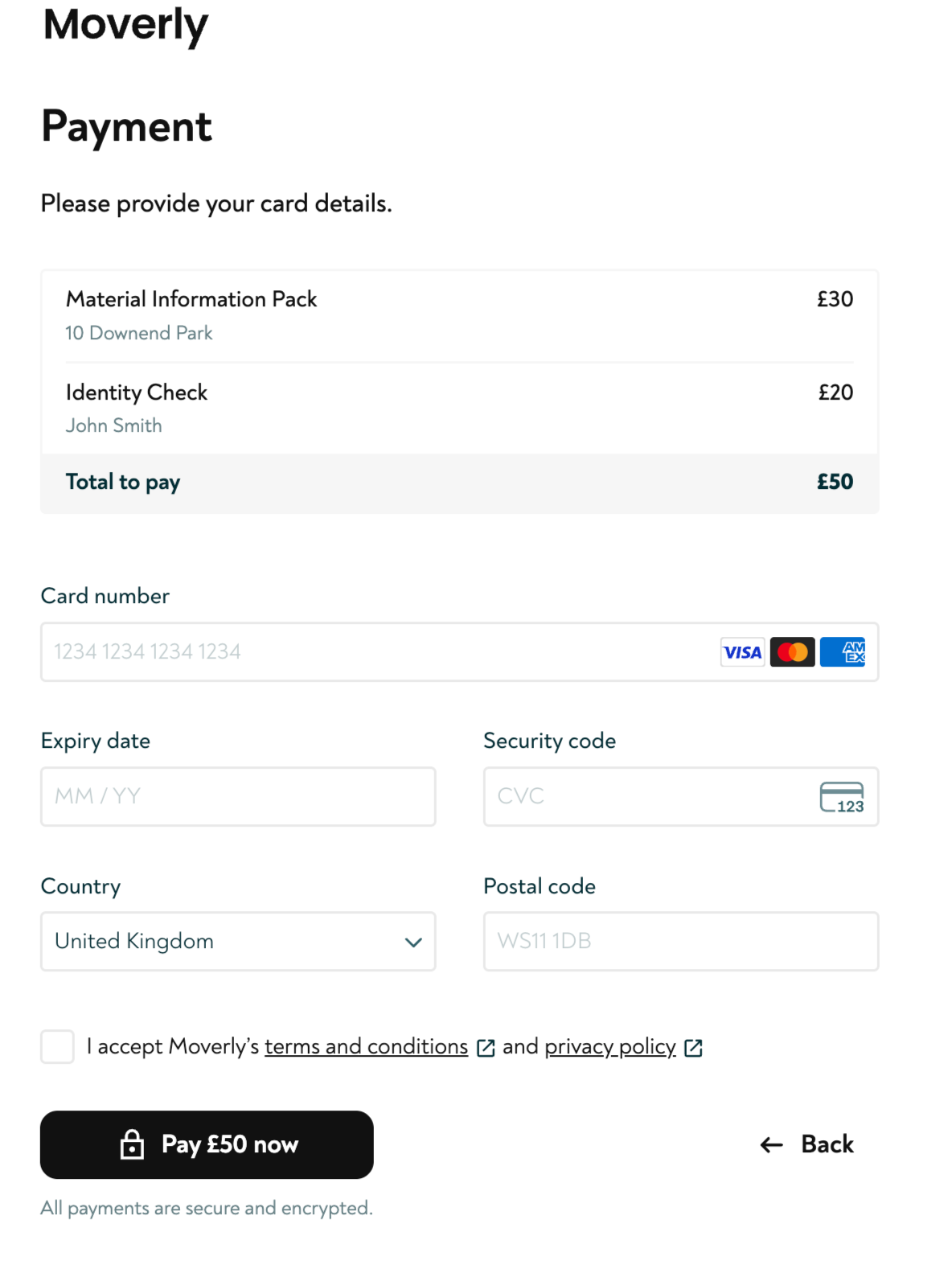Open the privacy policy link
Screen dimensions: 952x1273
(609, 1046)
